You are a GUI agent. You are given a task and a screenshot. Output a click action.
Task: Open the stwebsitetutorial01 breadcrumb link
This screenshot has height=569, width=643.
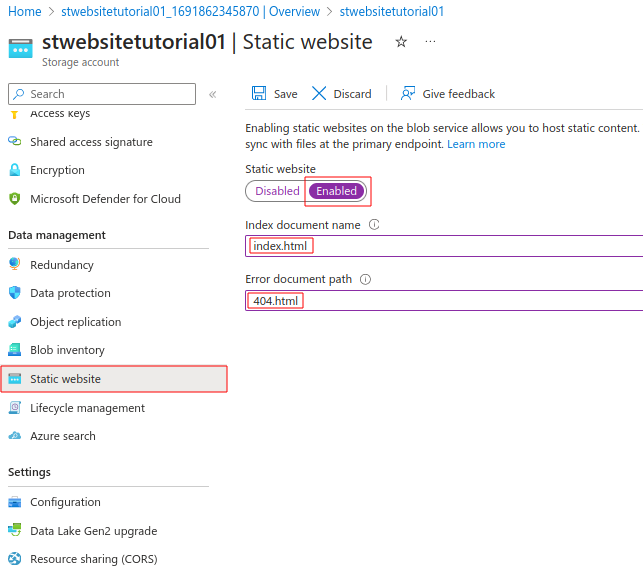392,11
